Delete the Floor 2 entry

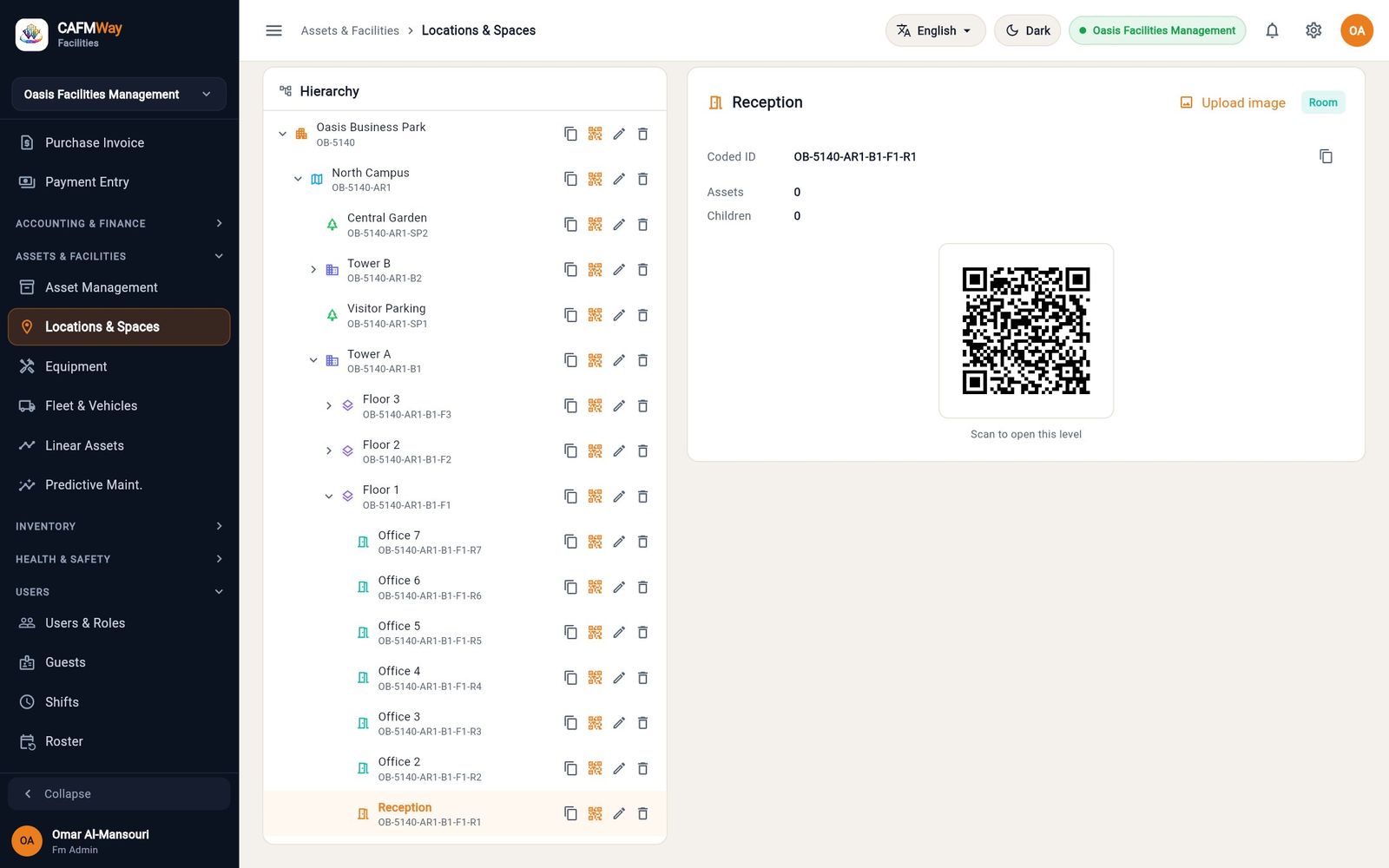(643, 451)
